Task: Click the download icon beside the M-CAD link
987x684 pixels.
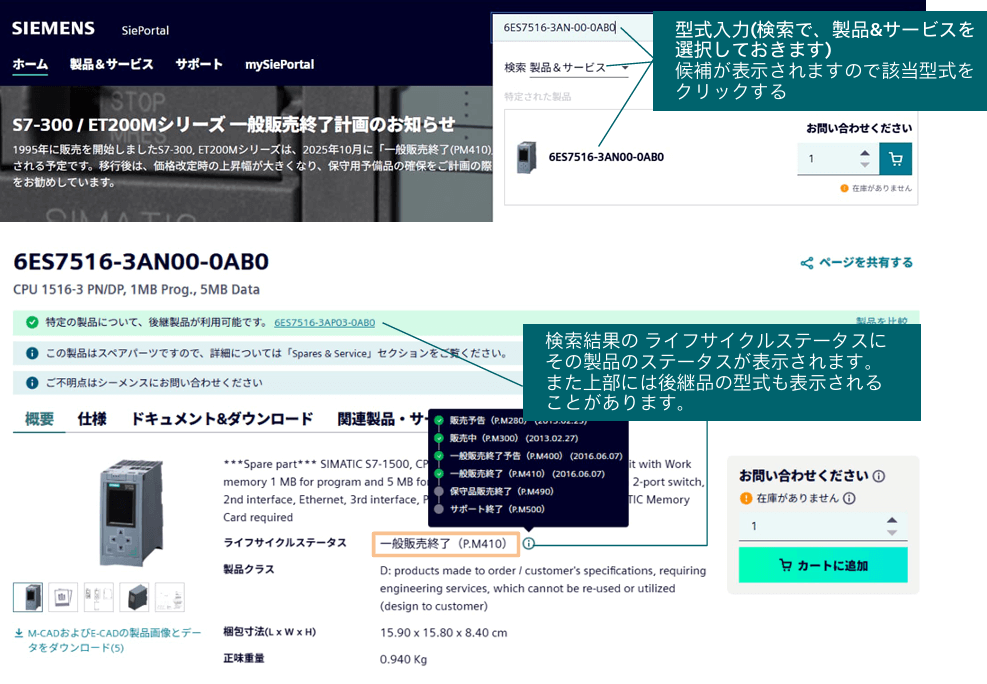Action: [19, 633]
